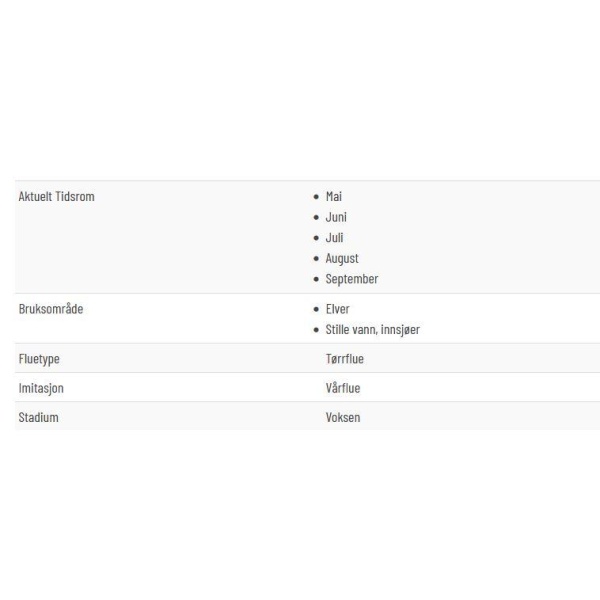
Task: Click the bullet before August
Action: pos(316,259)
